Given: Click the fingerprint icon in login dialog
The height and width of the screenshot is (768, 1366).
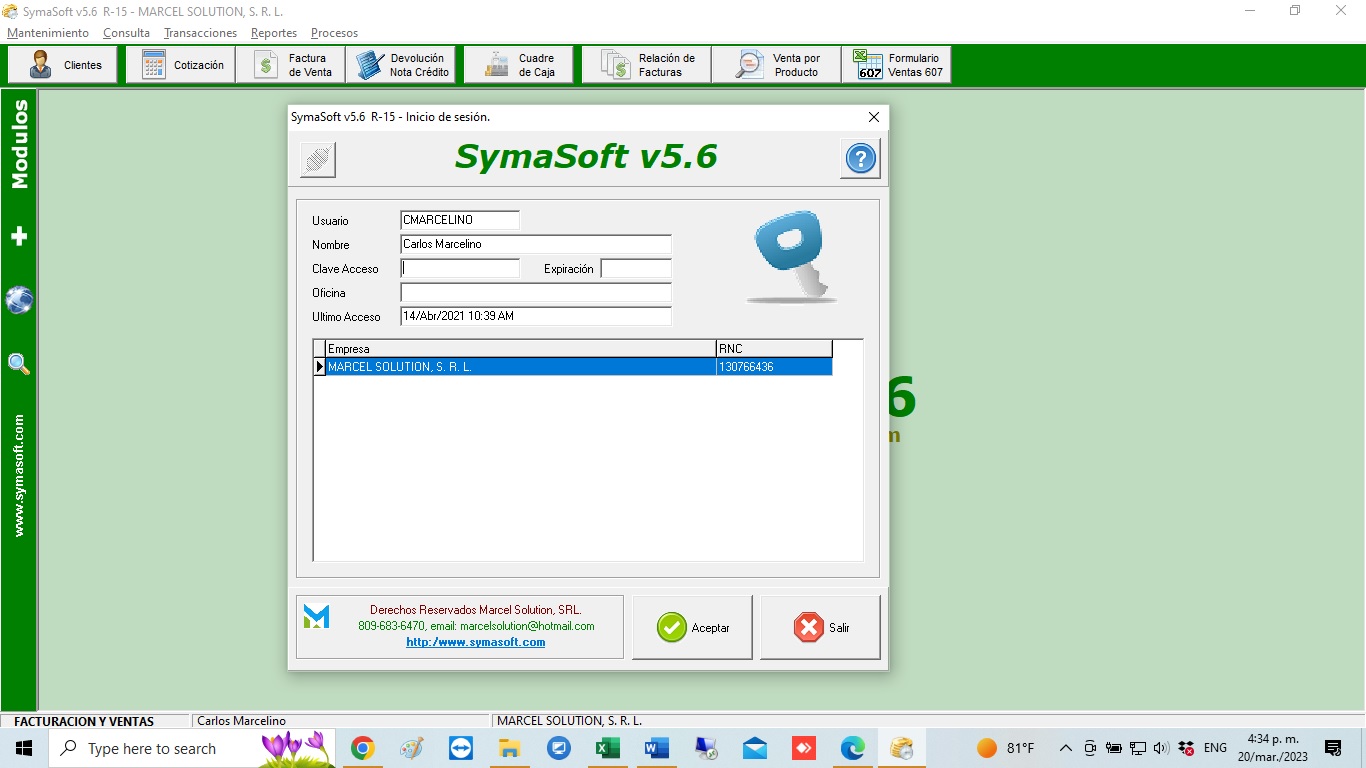Looking at the screenshot, I should (318, 159).
